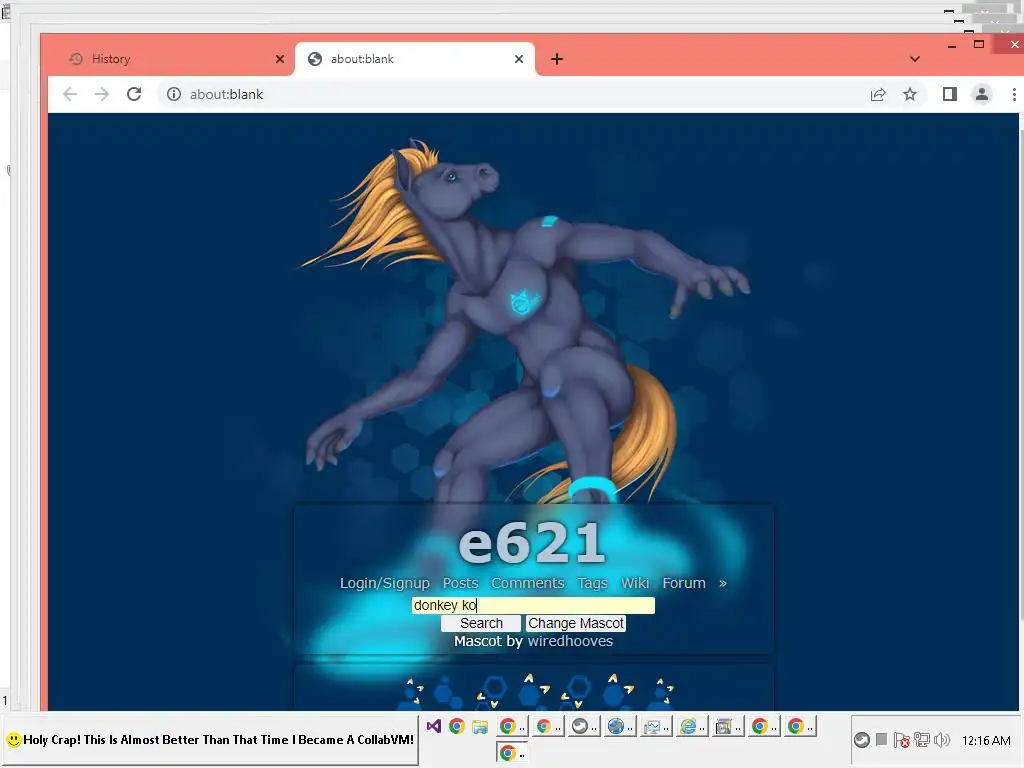Click the address bar showing about:blank
Image resolution: width=1024 pixels, height=768 pixels.
coord(509,95)
